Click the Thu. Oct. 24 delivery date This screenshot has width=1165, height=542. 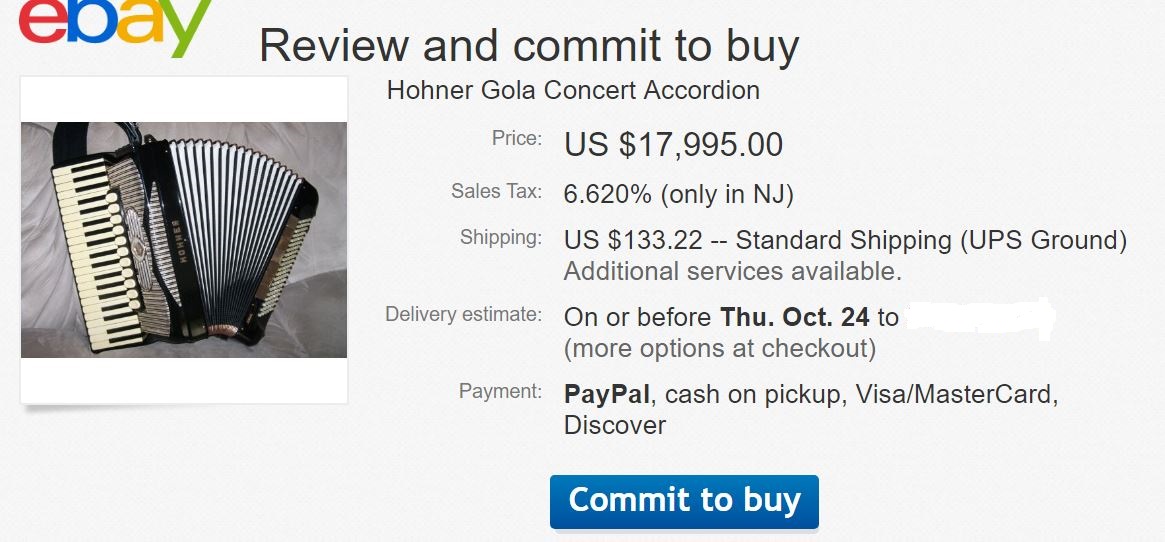tap(795, 318)
